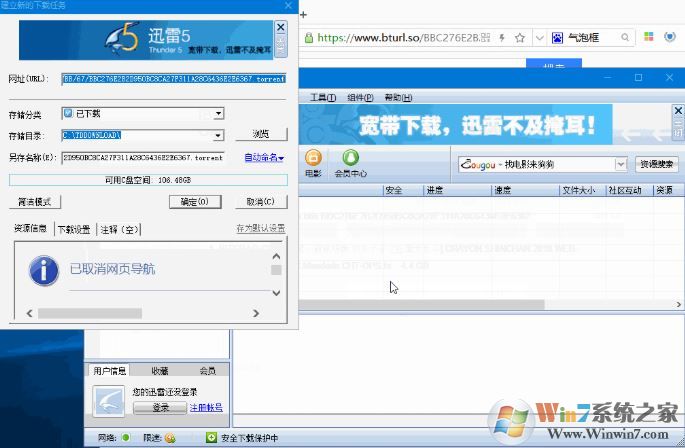Viewport: 685px width, 448px height.
Task: Bookmark the page with star icon
Action: (519, 38)
